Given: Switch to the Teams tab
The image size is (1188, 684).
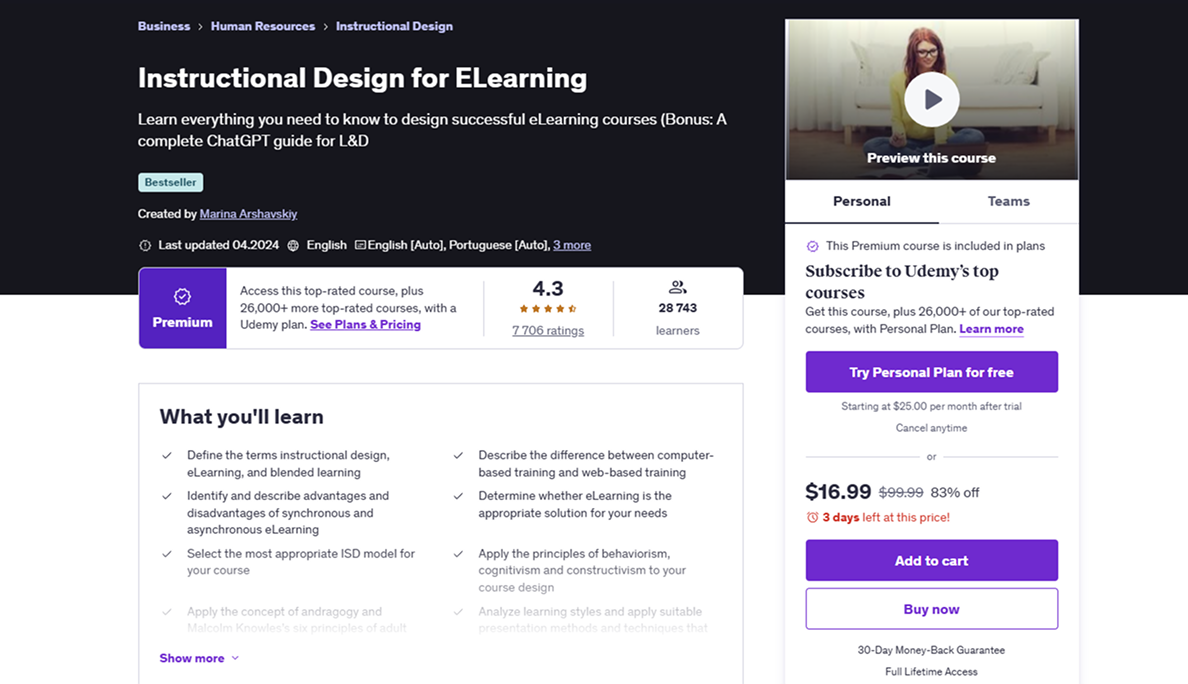Looking at the screenshot, I should 1008,201.
